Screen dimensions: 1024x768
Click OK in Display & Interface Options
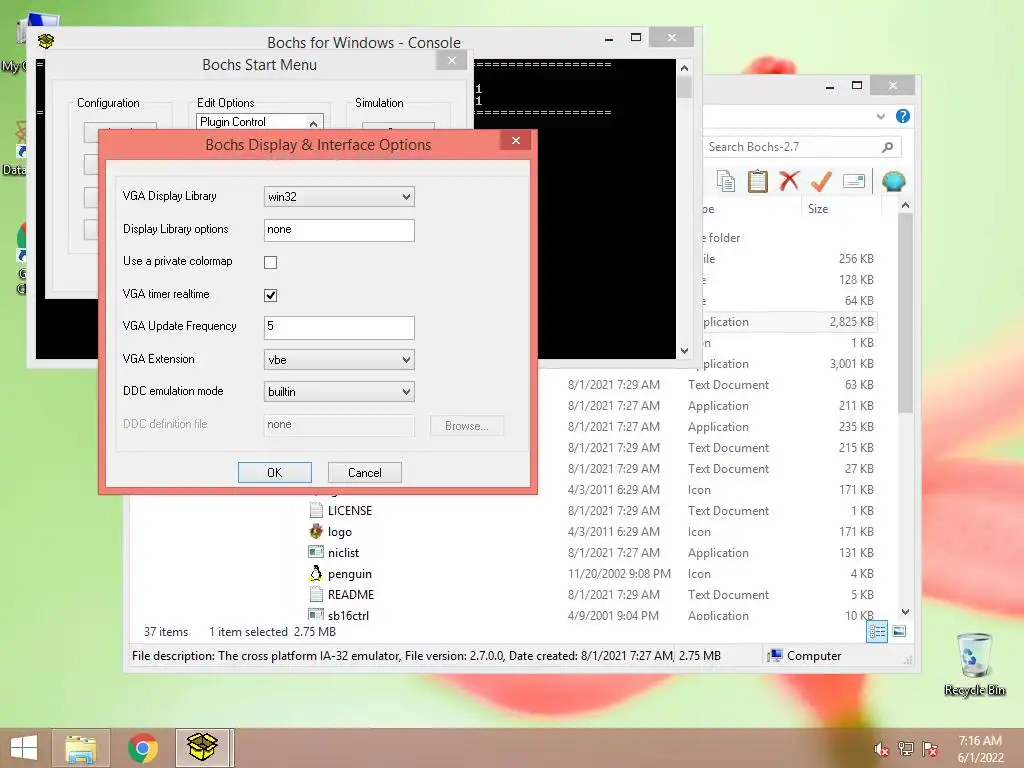(274, 472)
